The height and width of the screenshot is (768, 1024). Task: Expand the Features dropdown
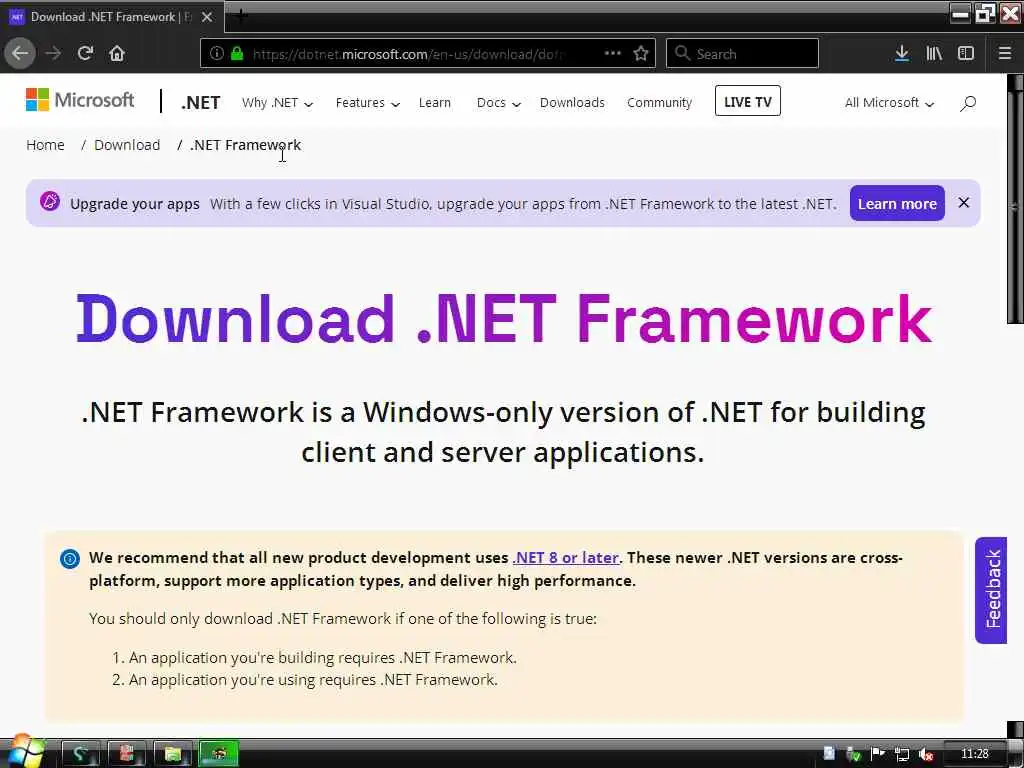(368, 103)
